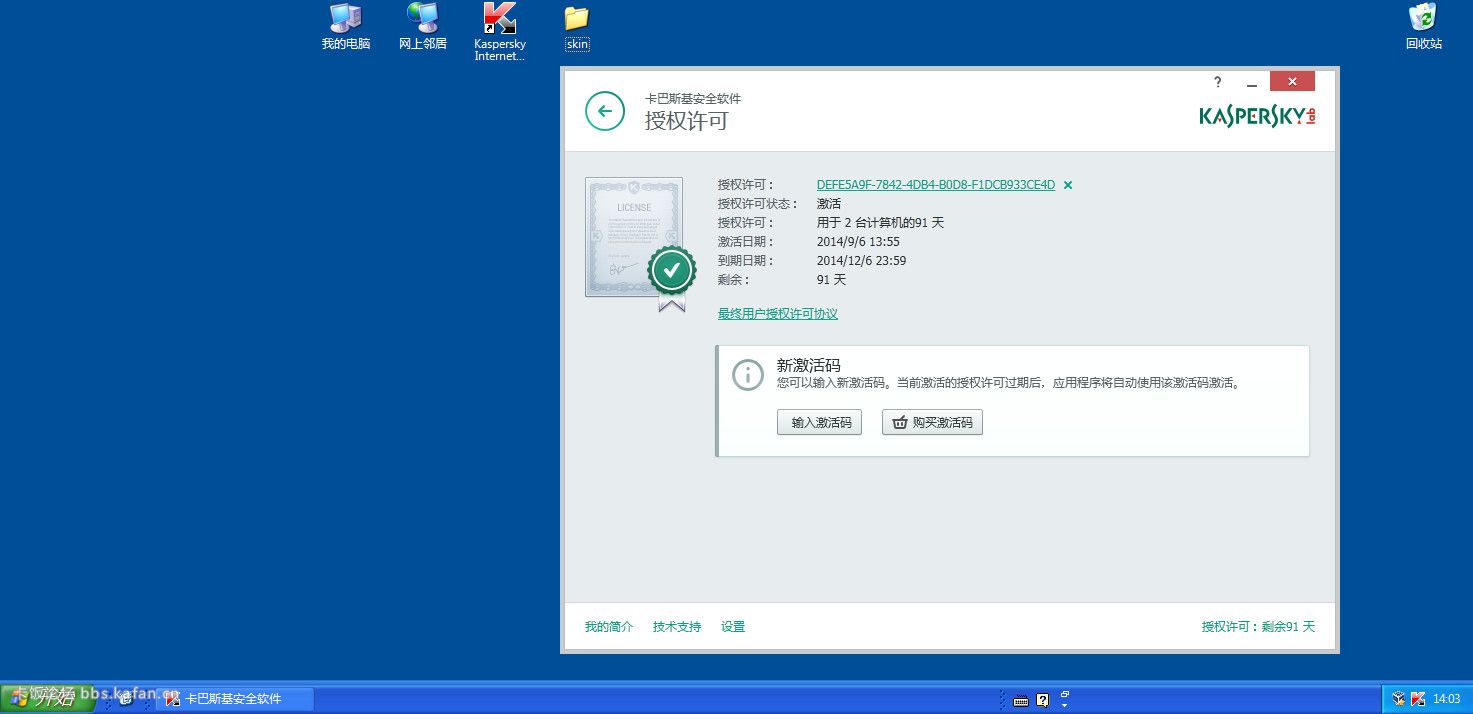Open the language bar options dropdown arrow
This screenshot has width=1473, height=714.
click(1065, 705)
